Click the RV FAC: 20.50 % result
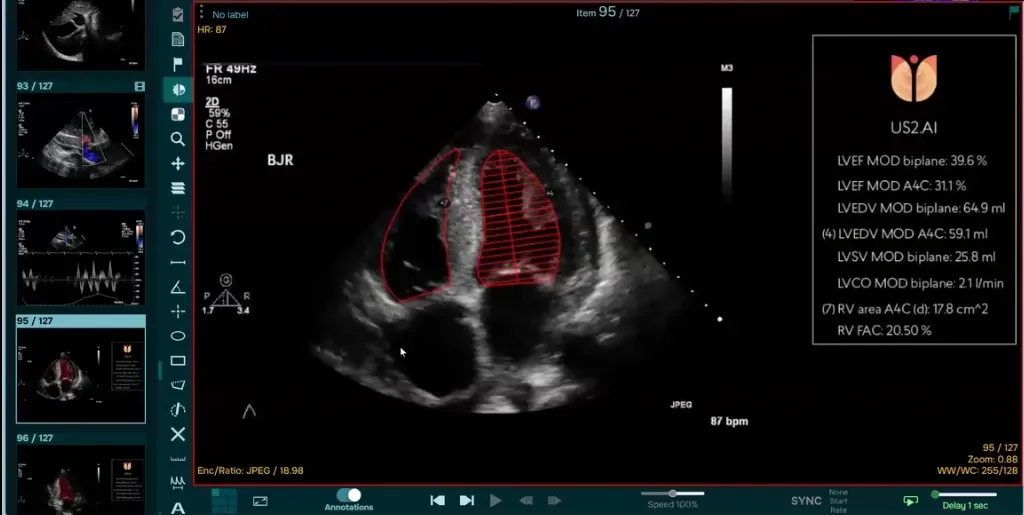Image resolution: width=1024 pixels, height=515 pixels. pyautogui.click(x=884, y=330)
